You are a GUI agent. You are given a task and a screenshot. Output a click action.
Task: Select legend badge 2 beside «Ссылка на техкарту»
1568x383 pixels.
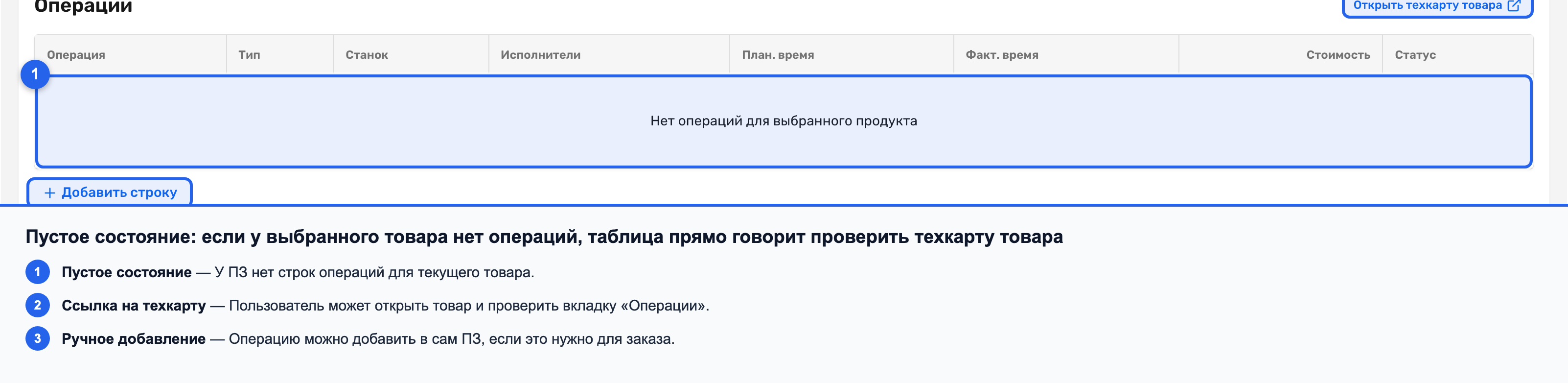(38, 305)
